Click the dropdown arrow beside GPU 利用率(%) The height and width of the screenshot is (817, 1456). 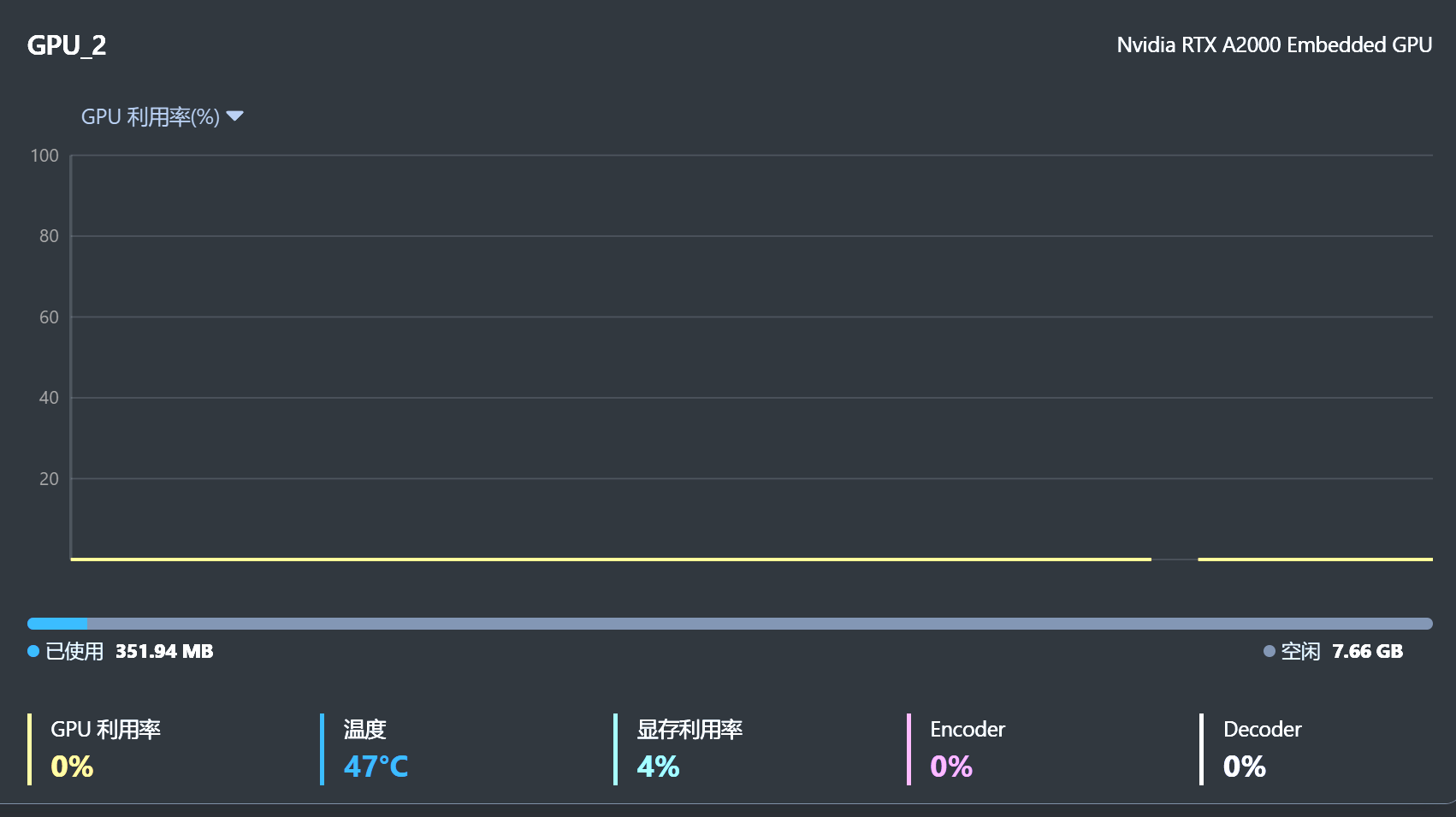(235, 116)
